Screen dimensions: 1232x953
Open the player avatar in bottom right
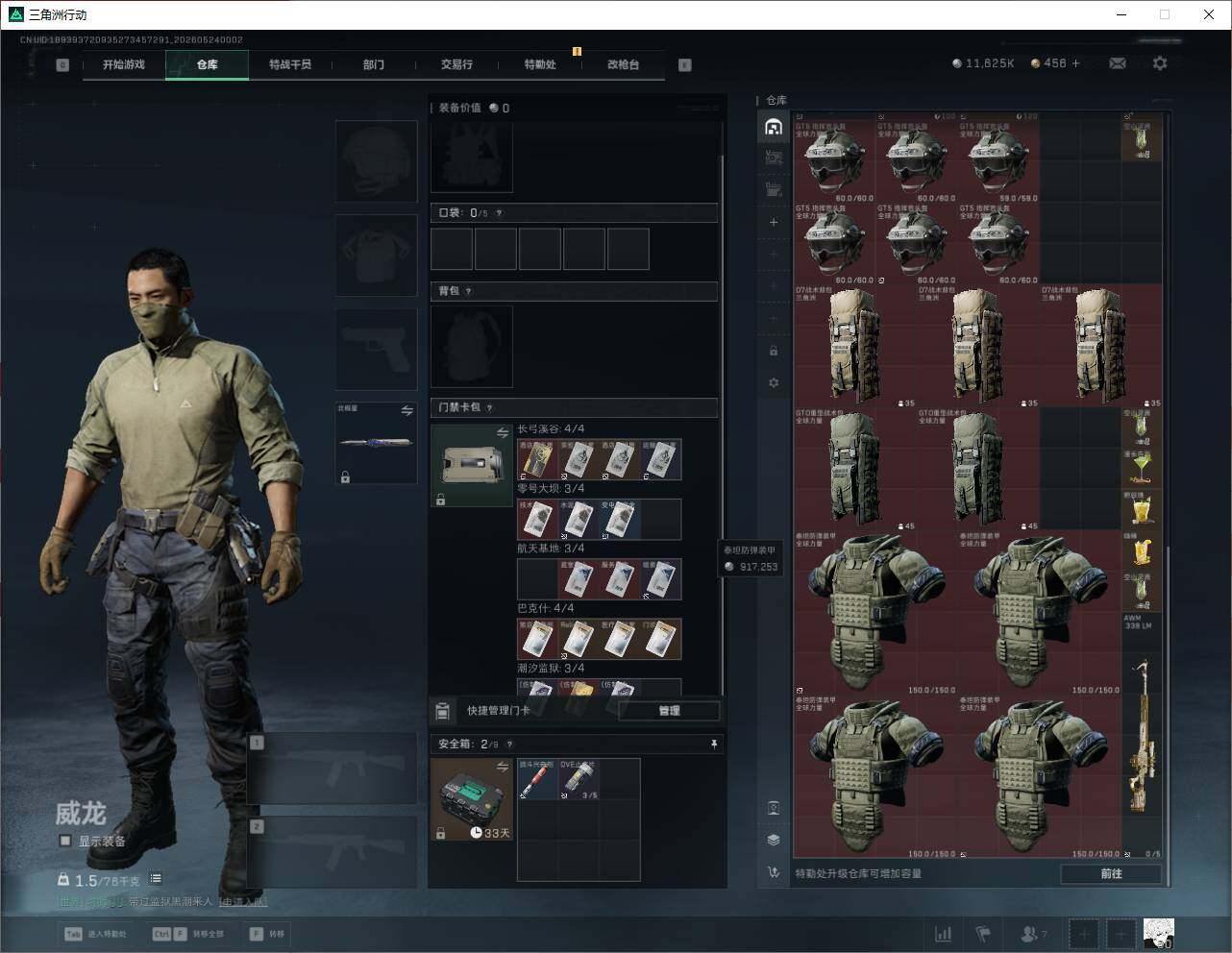[1158, 933]
